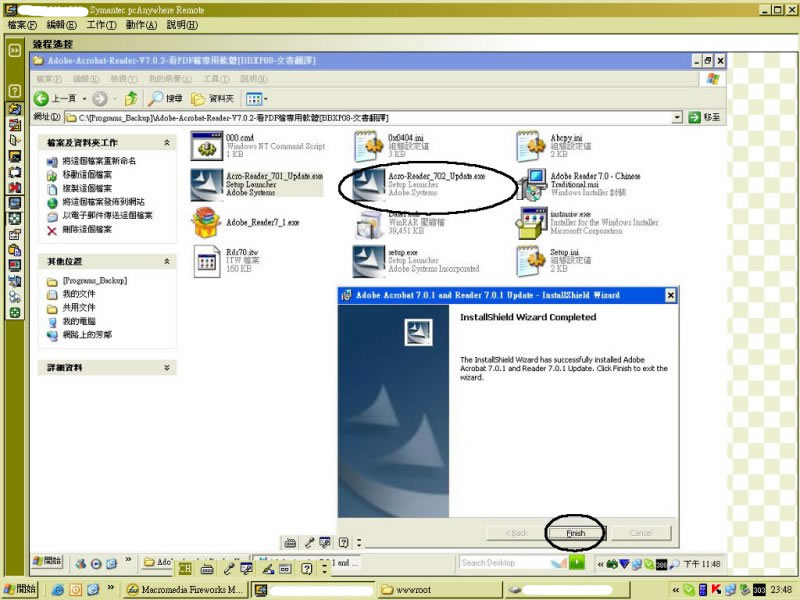Click the pcAnywhere help question-mark icon
Screen dimensions: 800x600
(x=15, y=90)
